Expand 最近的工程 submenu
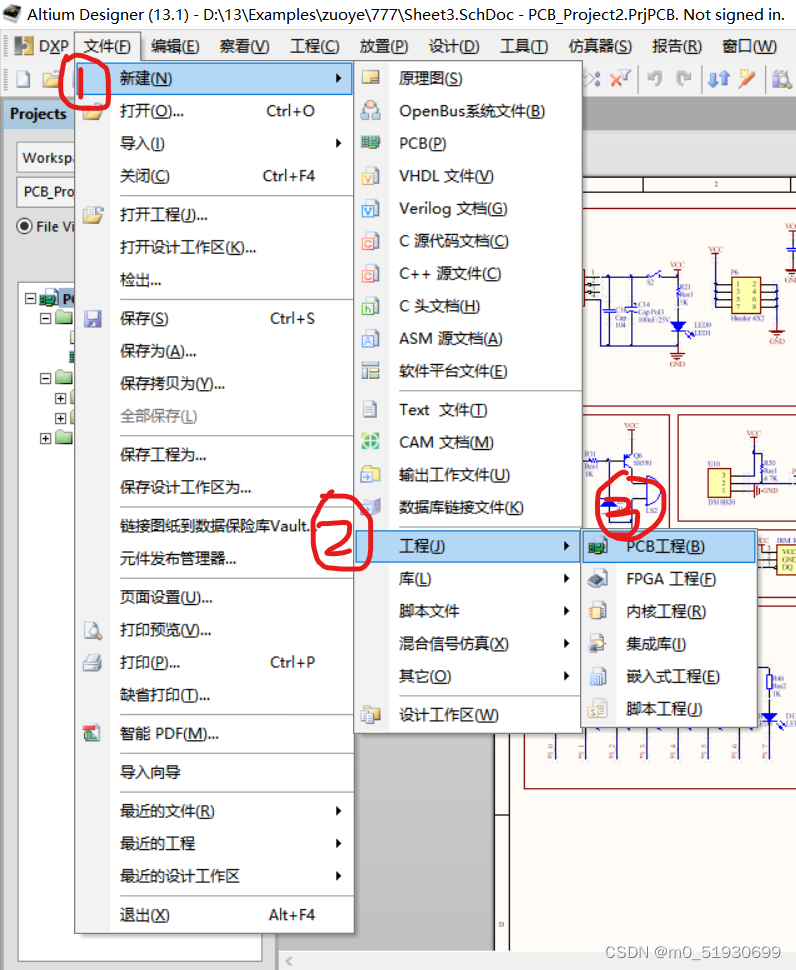This screenshot has height=970, width=796. pos(214,844)
